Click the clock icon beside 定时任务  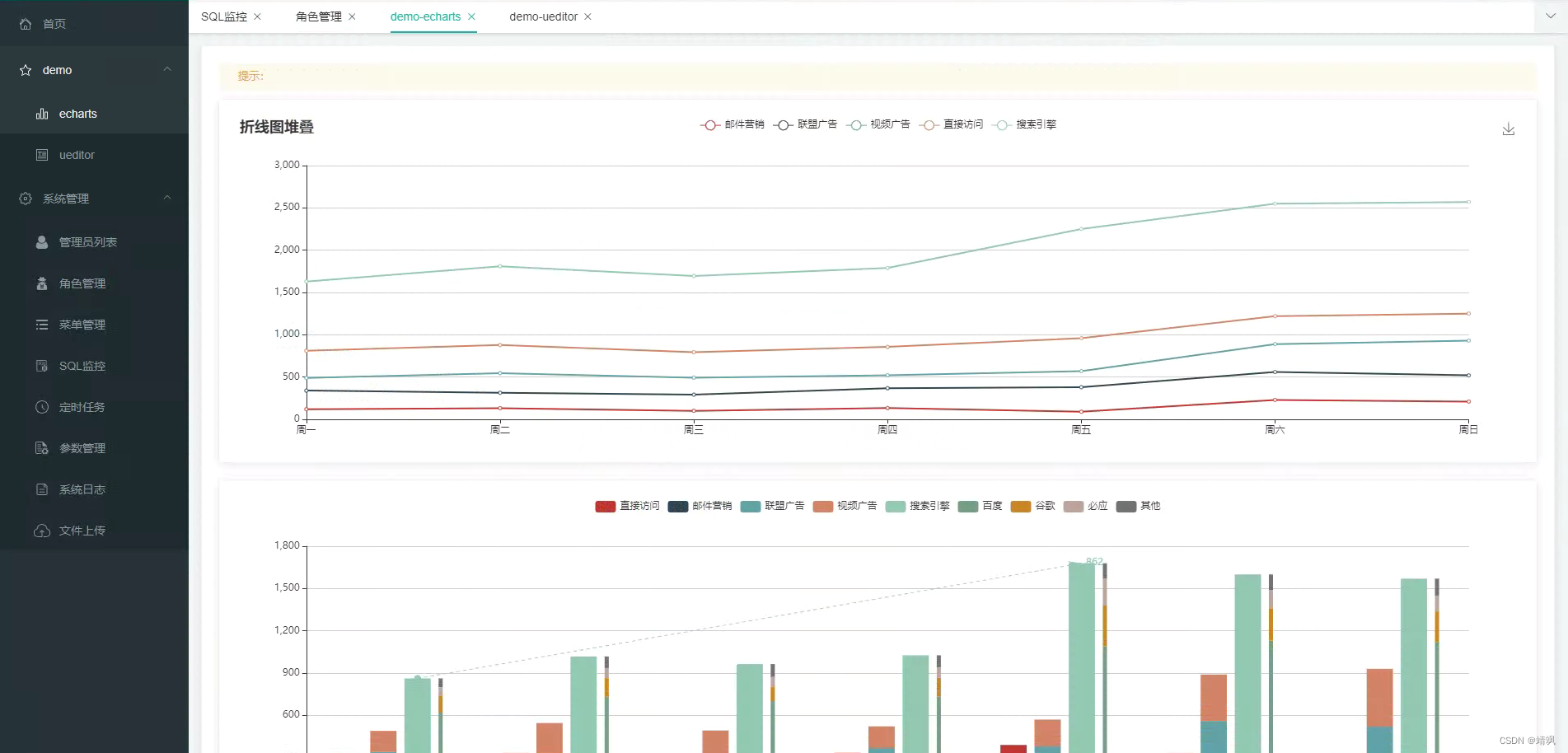pos(42,407)
